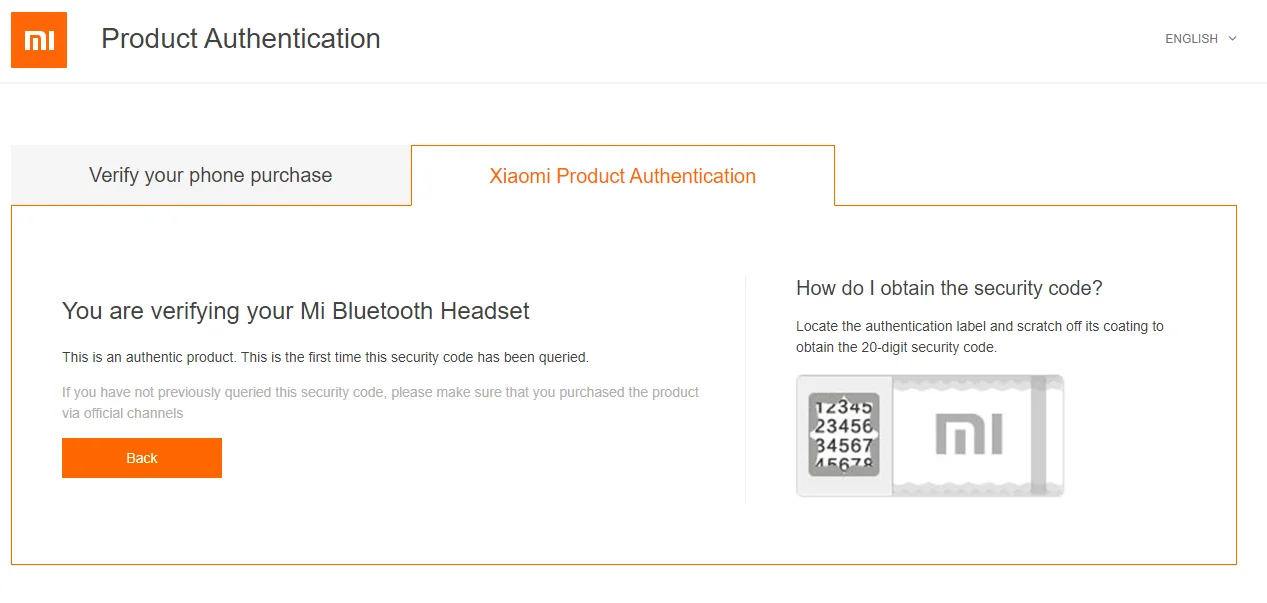
Task: Click the digit row reading '23456'
Action: point(844,426)
